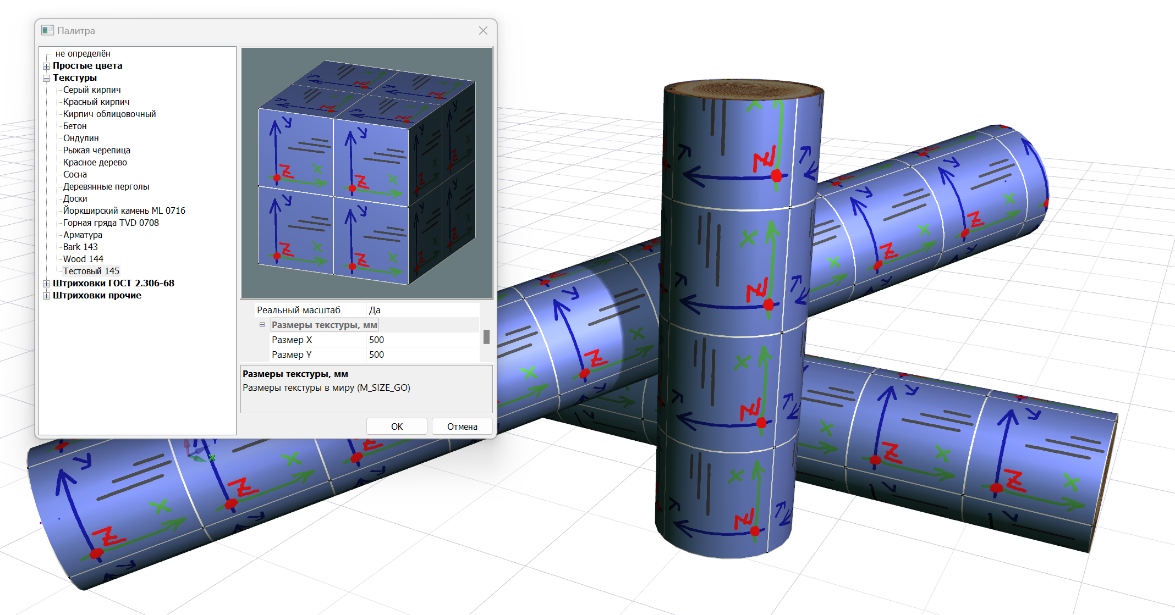Image resolution: width=1175 pixels, height=615 pixels.
Task: Select the Йоркширский камень ML 0716 texture
Action: pos(123,211)
